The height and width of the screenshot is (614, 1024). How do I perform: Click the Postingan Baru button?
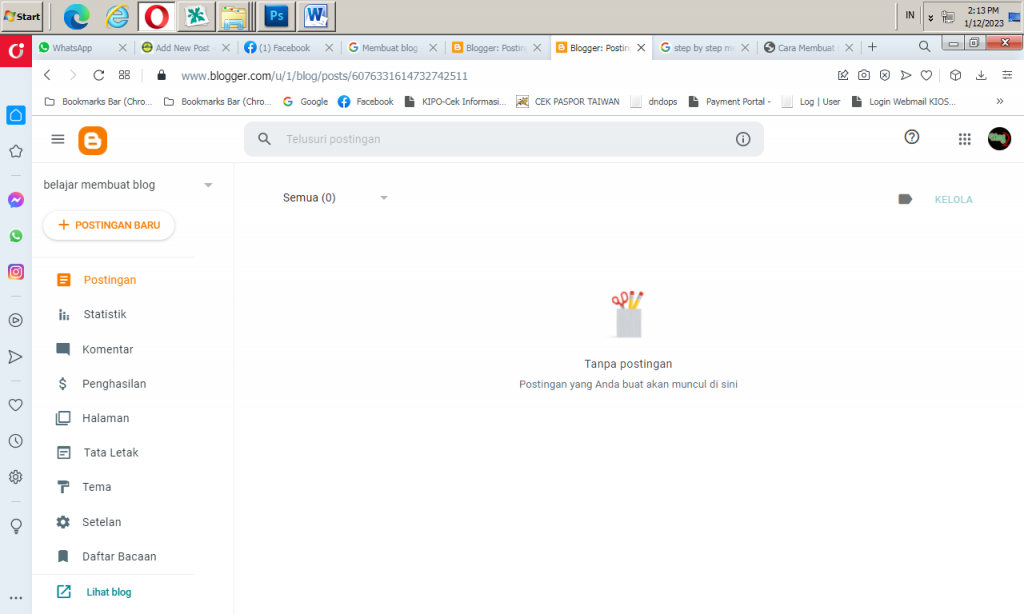tap(109, 226)
